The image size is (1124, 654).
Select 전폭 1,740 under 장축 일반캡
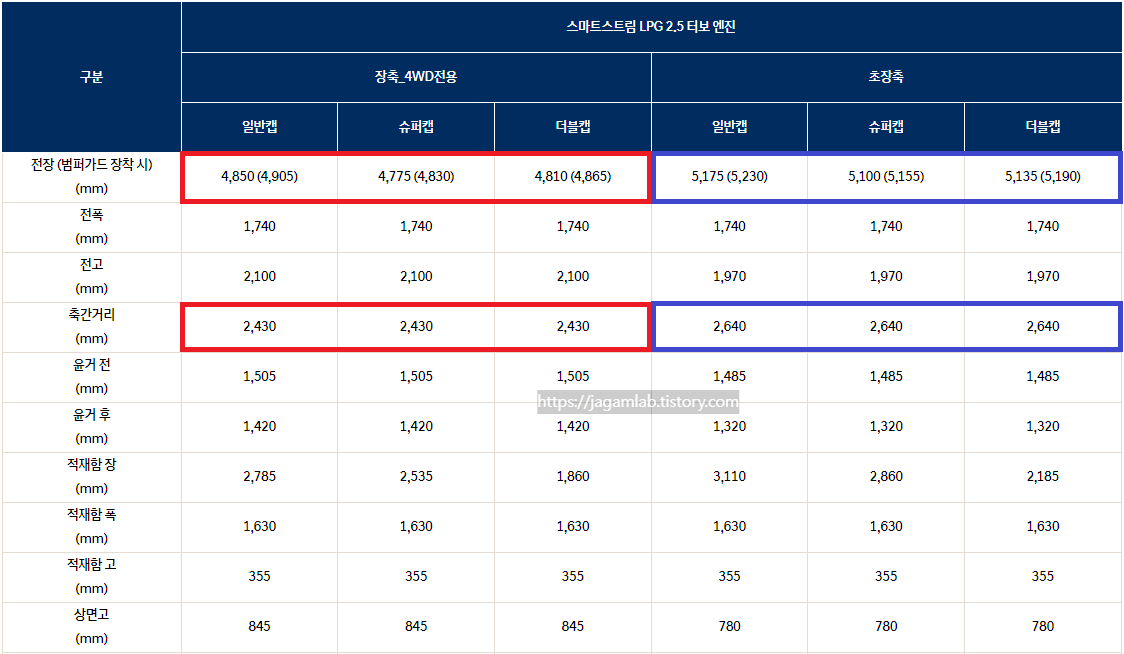tap(259, 227)
